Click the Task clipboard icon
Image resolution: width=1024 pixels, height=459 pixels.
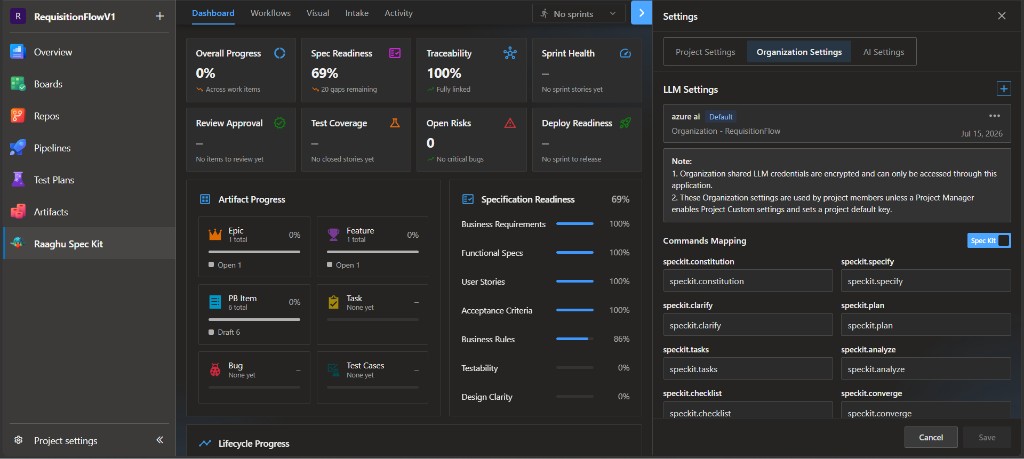[334, 302]
